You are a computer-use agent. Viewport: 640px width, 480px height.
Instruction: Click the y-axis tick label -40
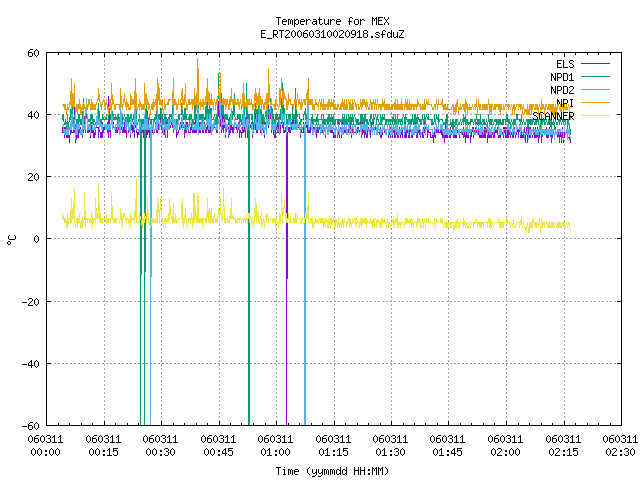point(31,364)
